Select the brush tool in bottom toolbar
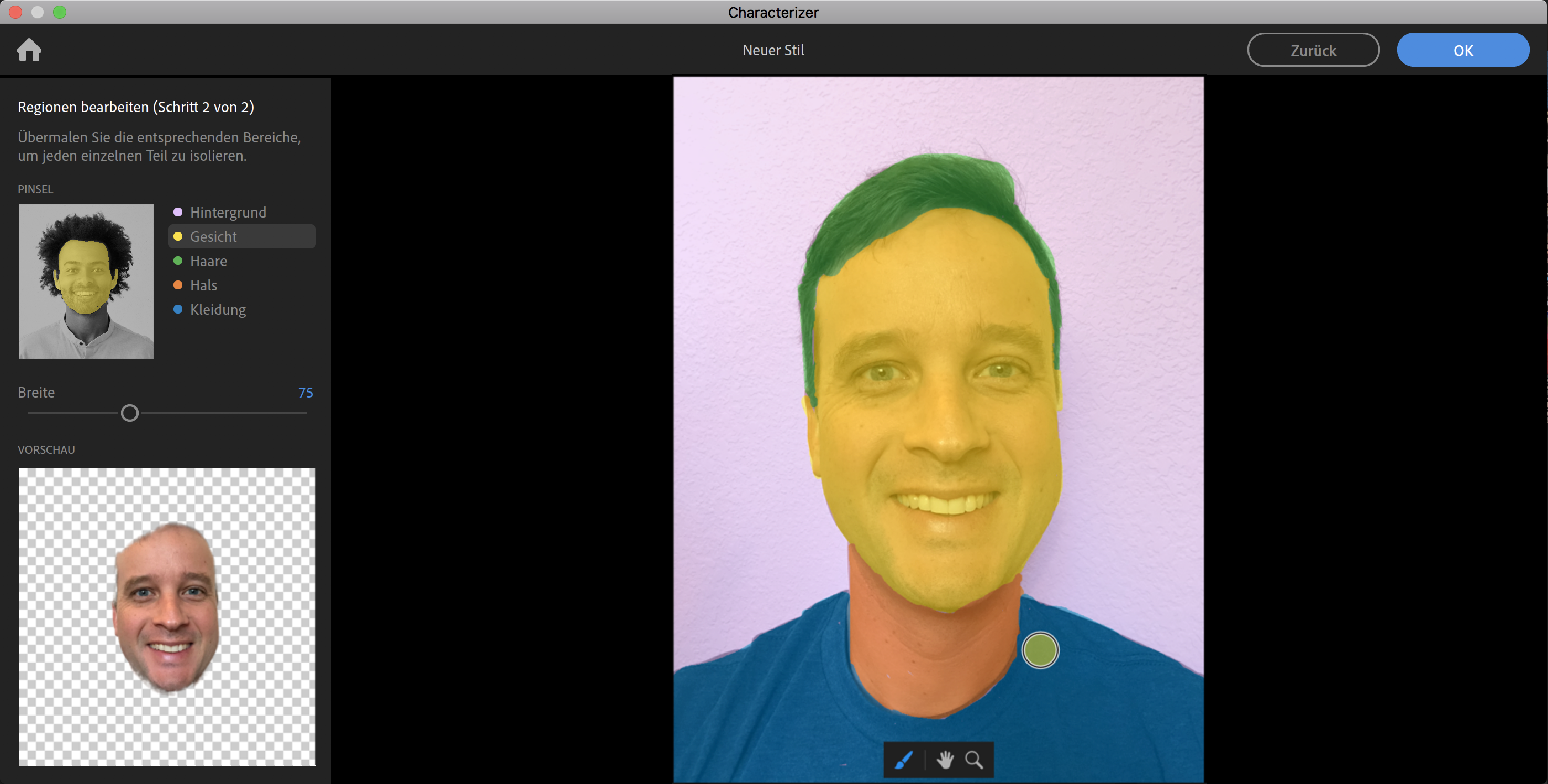Screen dimensions: 1548x784 point(904,760)
